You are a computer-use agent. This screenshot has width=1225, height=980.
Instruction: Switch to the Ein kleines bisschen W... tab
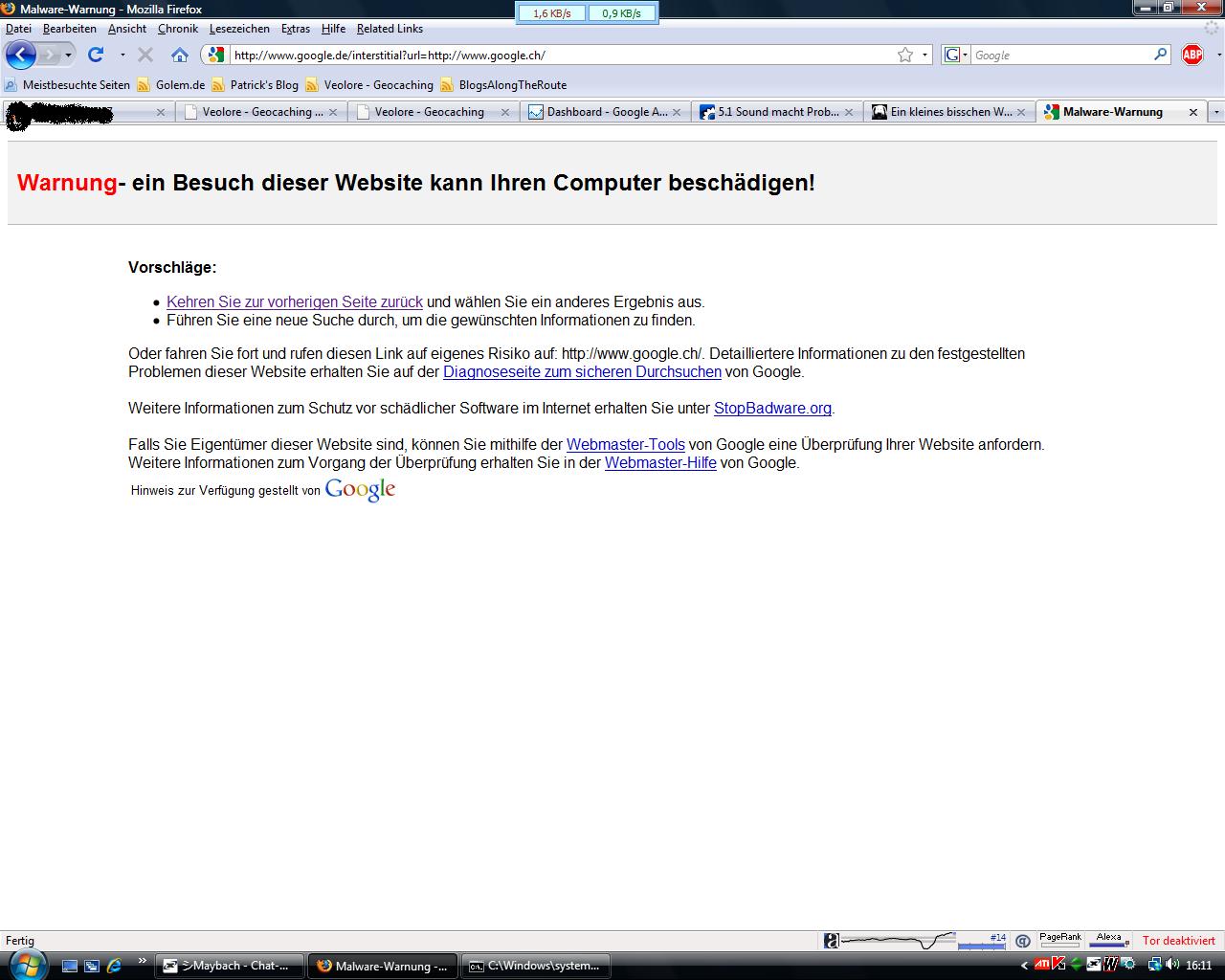coord(949,112)
